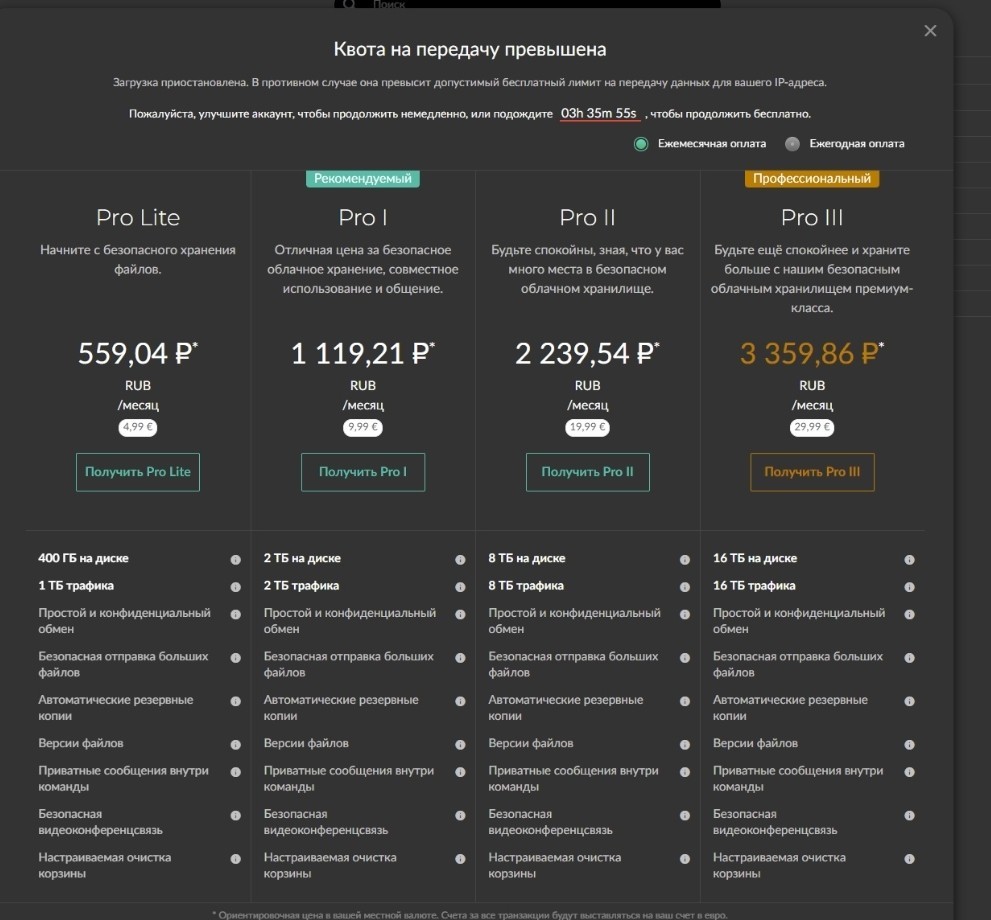
Task: Show Pro I Настраиваемая очистка корзины info
Action: click(460, 859)
